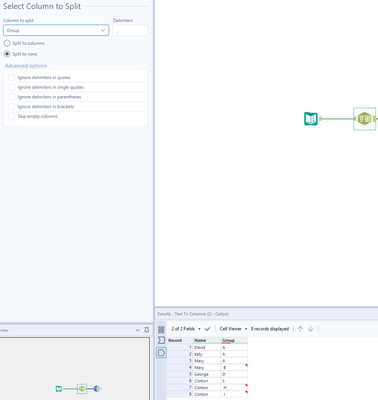Click Browse node in Overview thumbnail
This screenshot has width=378, height=400.
point(97,388)
